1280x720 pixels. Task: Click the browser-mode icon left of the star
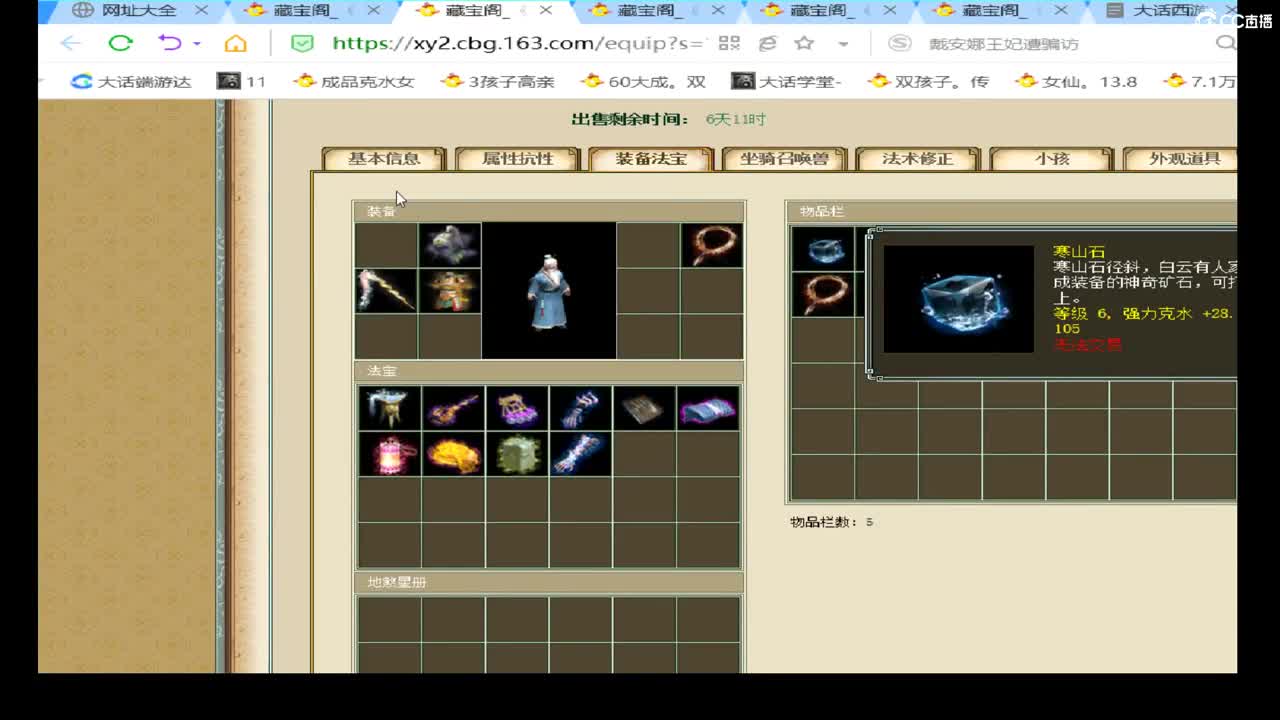(768, 43)
